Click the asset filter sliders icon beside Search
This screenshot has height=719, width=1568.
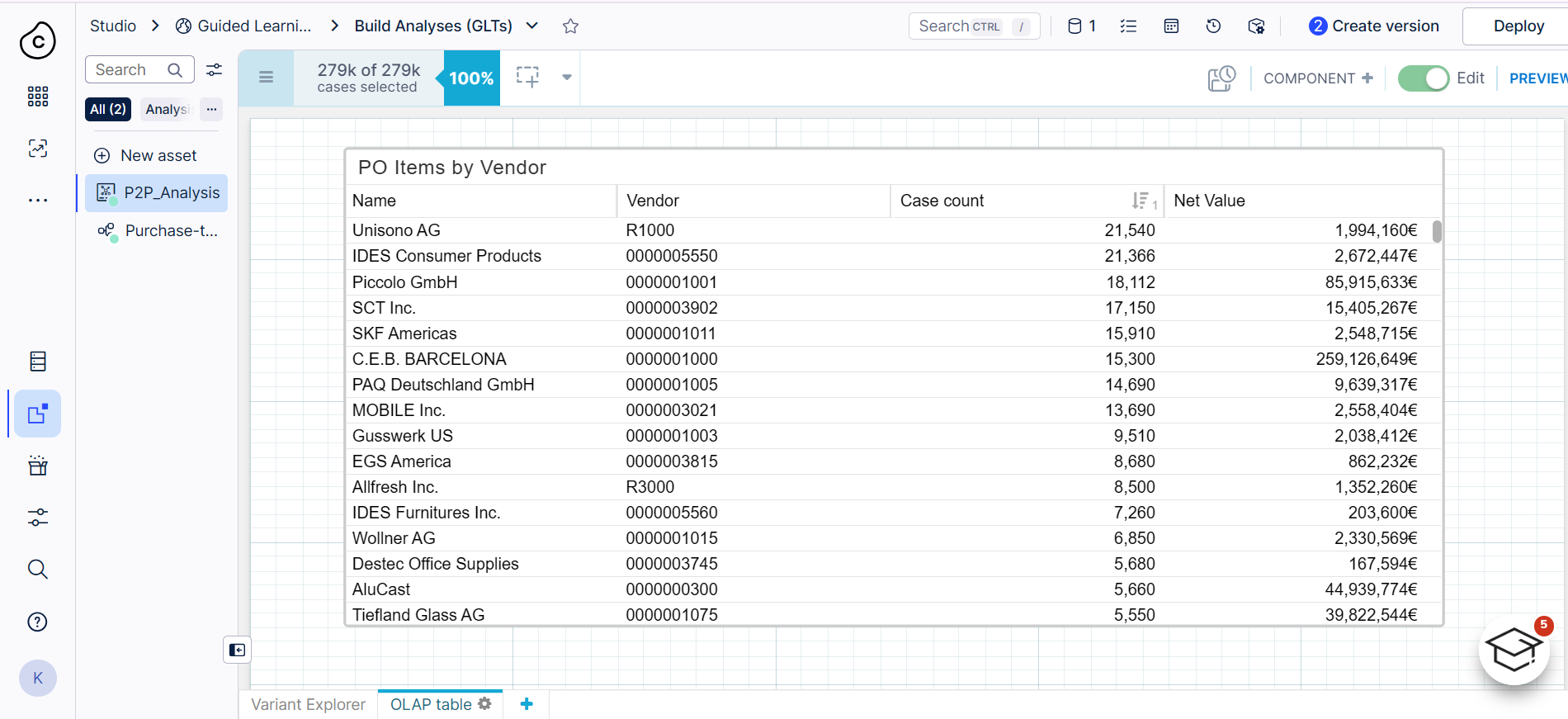[x=214, y=70]
